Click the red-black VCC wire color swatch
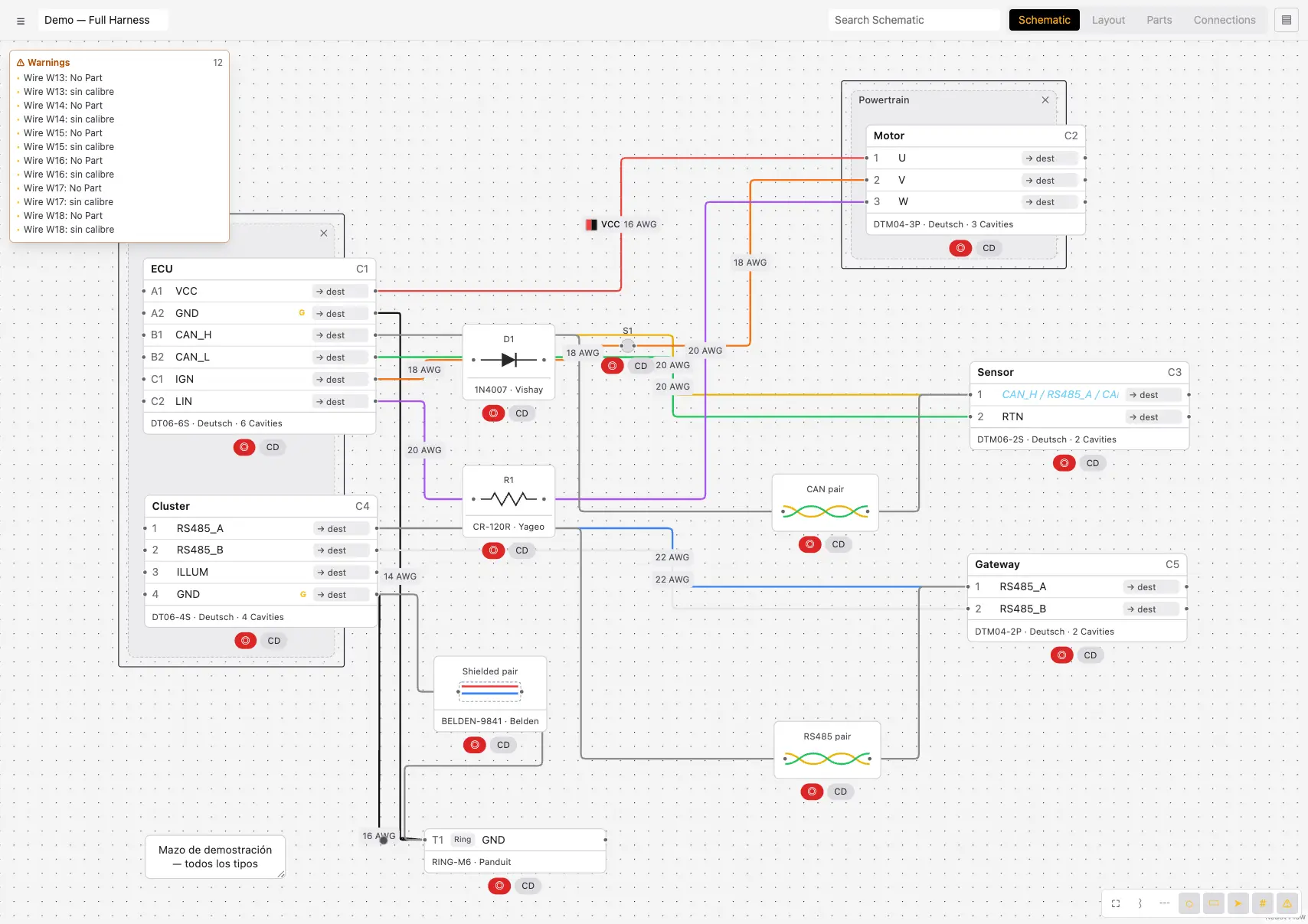Image resolution: width=1308 pixels, height=924 pixels. pos(591,224)
